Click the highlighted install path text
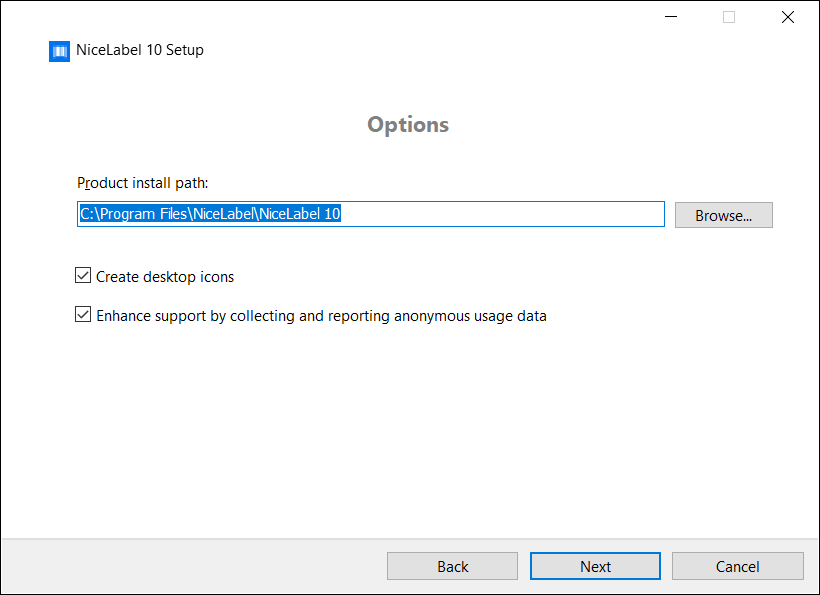This screenshot has height=595, width=820. tap(211, 214)
